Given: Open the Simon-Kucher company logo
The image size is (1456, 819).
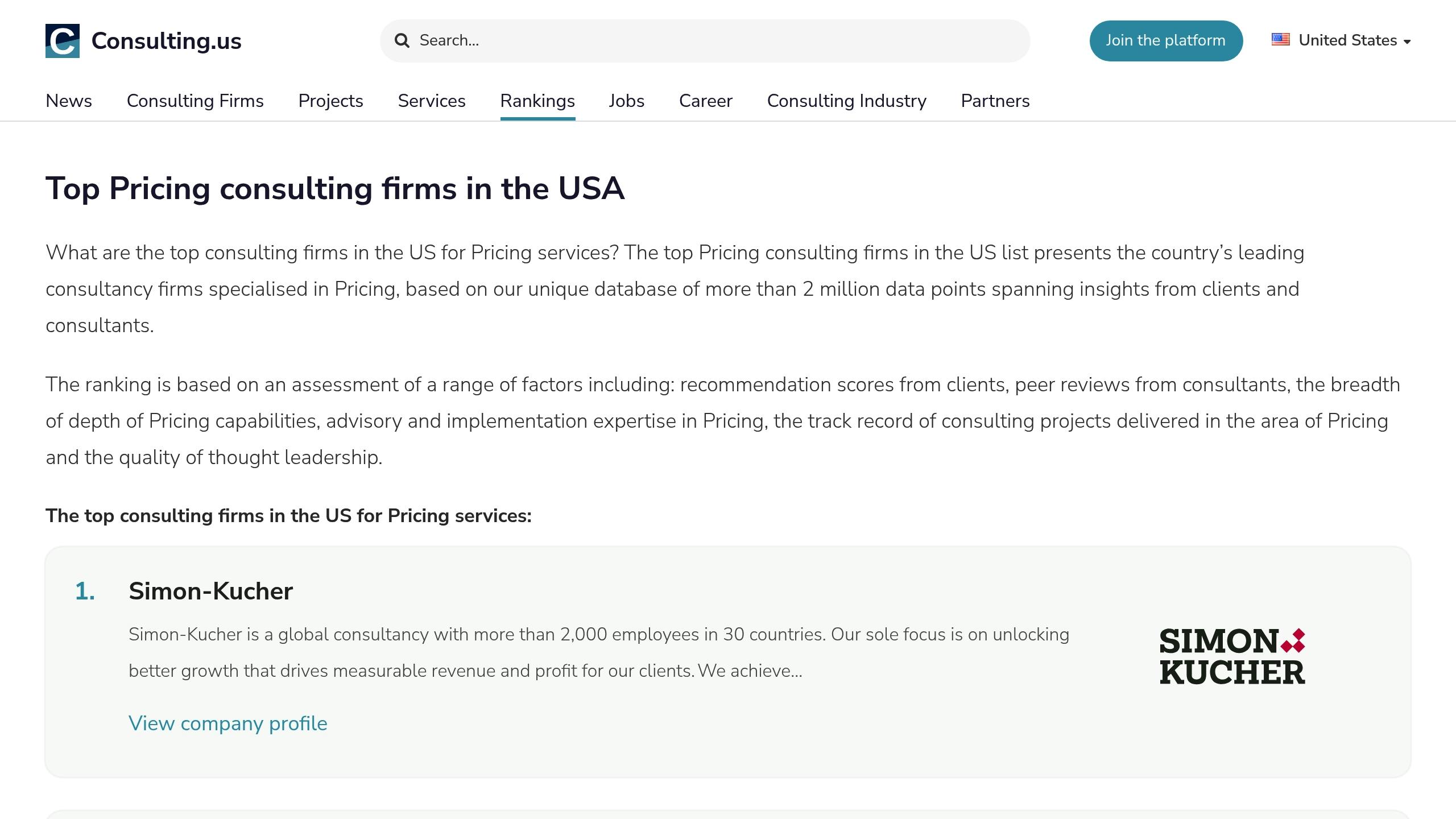Looking at the screenshot, I should point(1232,656).
